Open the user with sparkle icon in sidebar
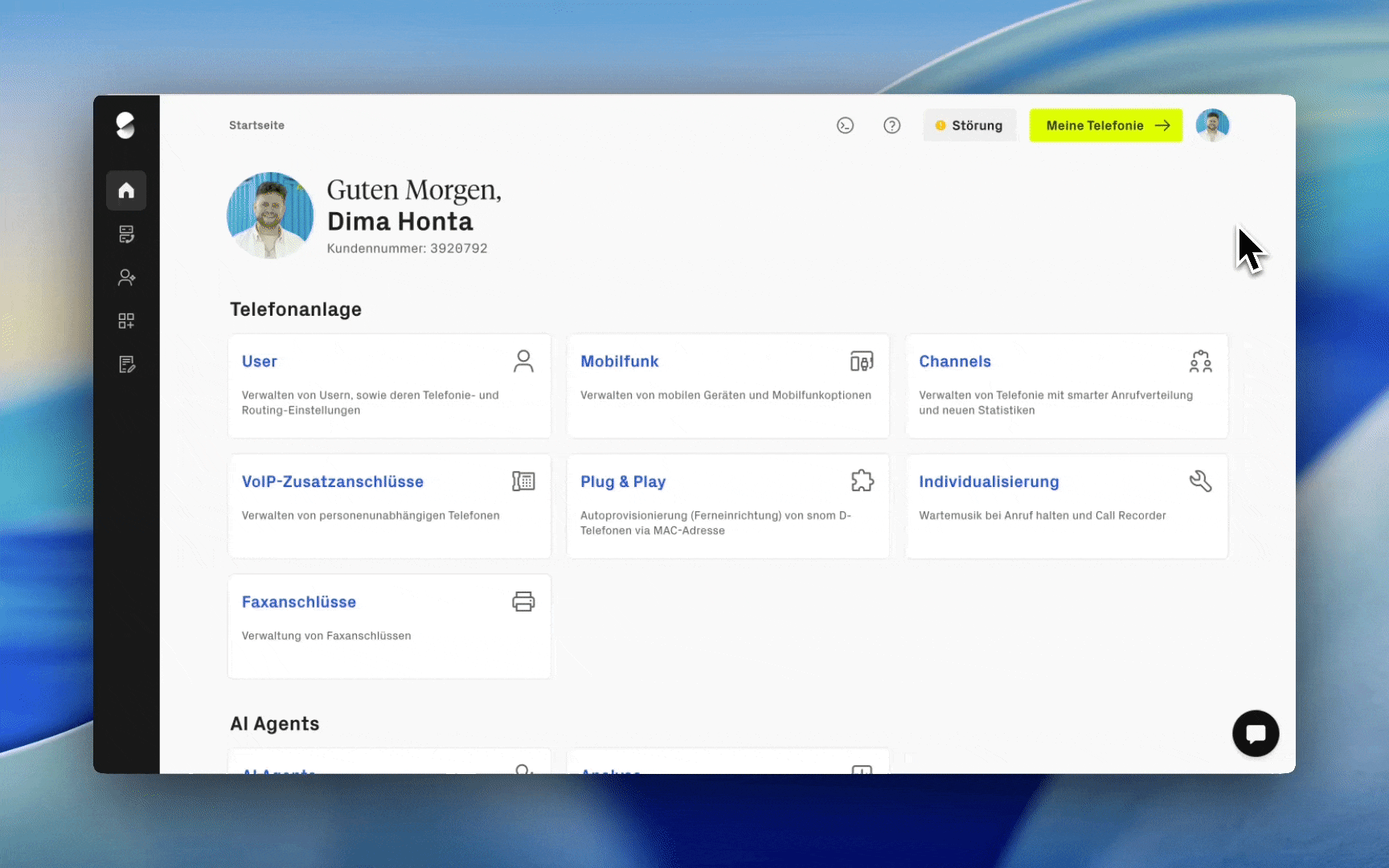The height and width of the screenshot is (868, 1389). 126,277
